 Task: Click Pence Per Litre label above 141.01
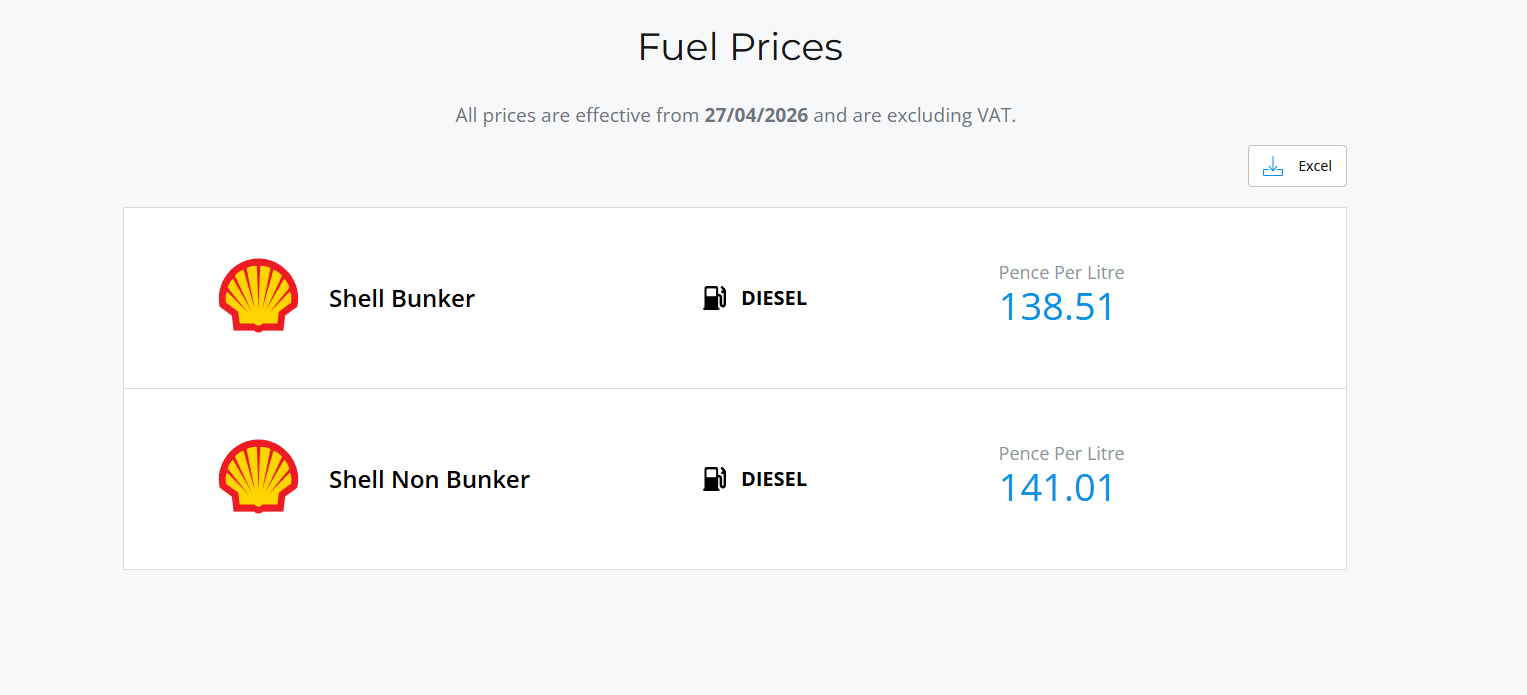click(1061, 453)
